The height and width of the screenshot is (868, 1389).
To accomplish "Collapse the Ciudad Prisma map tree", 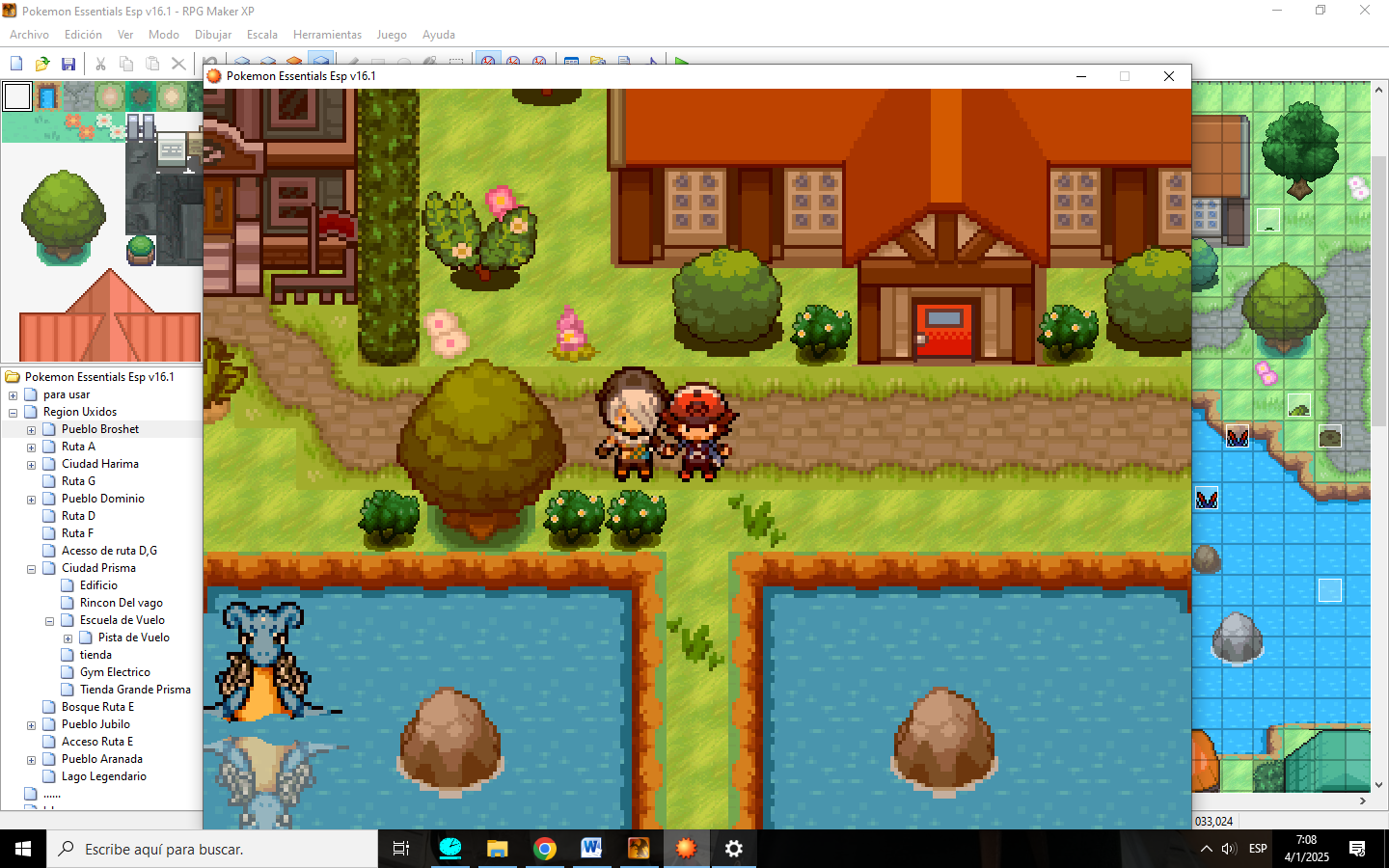I will click(x=31, y=569).
